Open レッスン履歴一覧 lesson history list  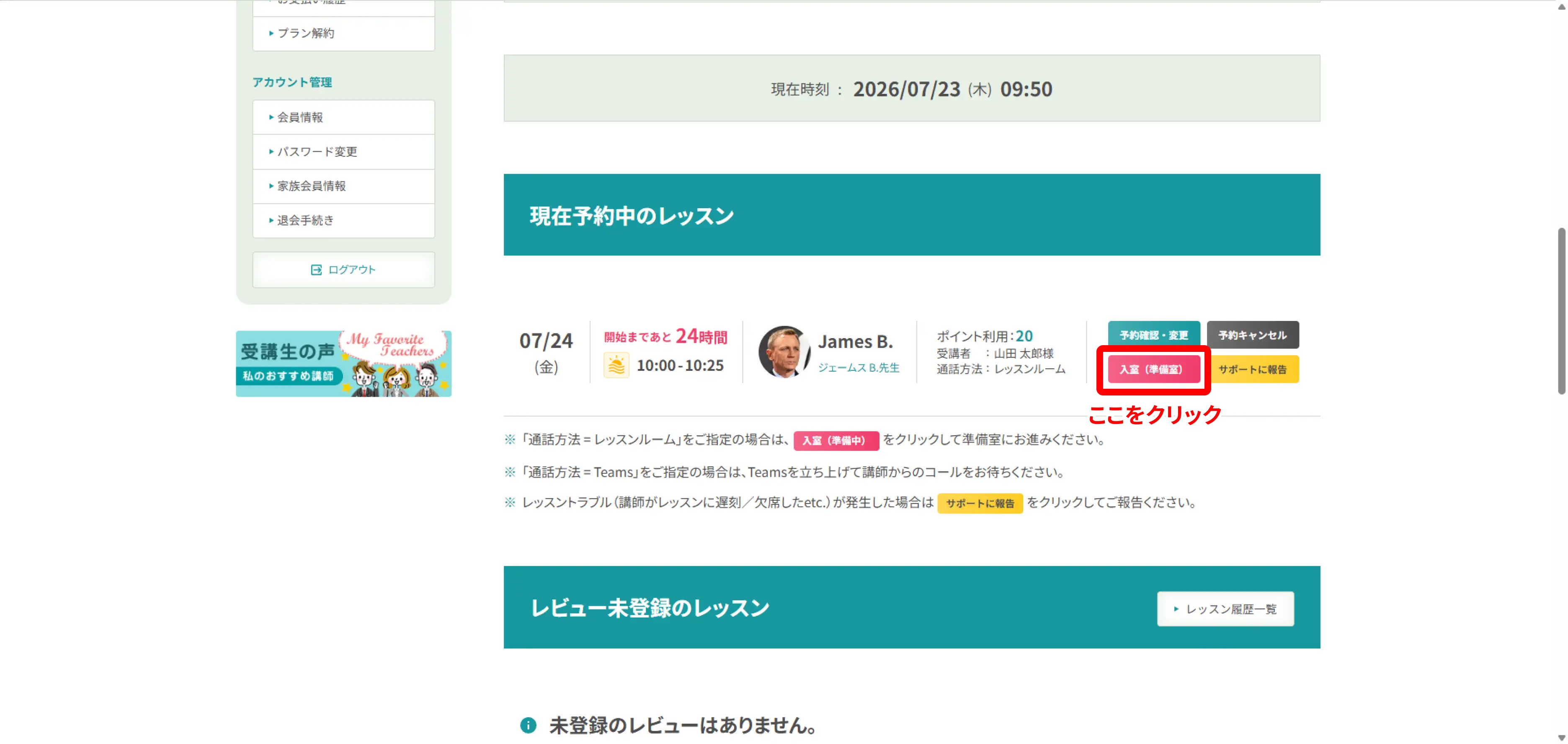point(1225,609)
